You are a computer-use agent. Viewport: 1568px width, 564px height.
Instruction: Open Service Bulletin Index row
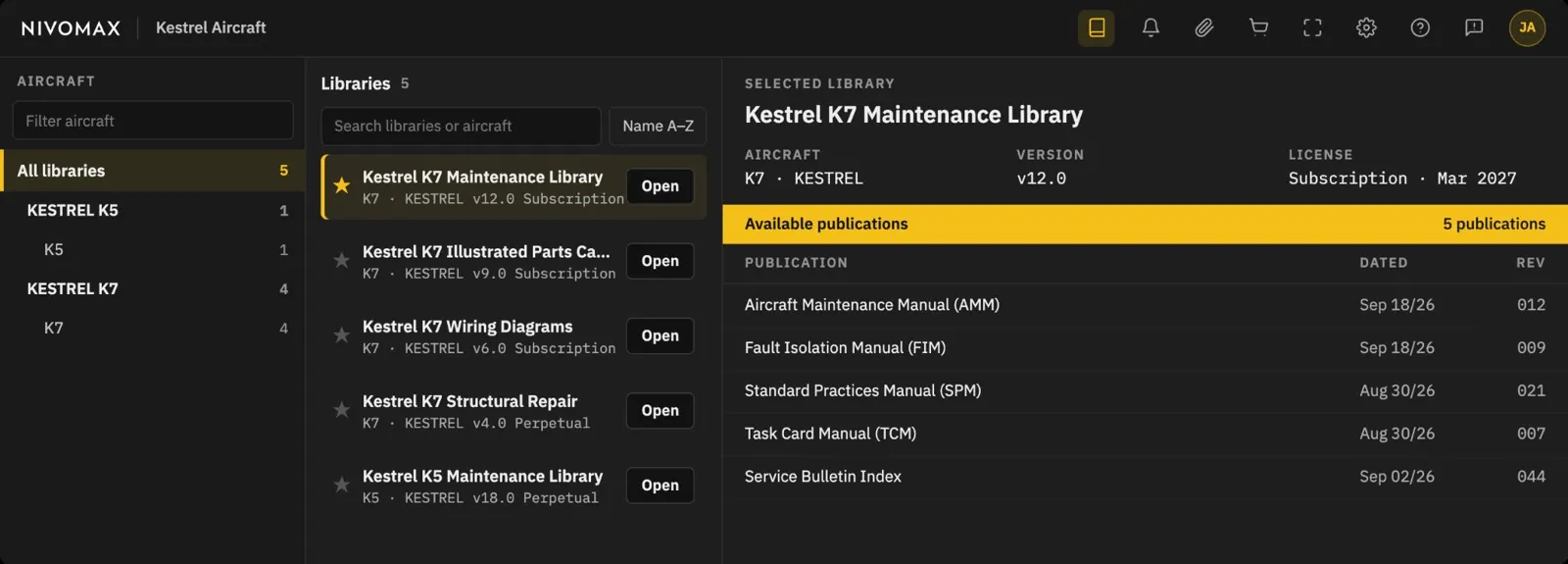(1145, 477)
